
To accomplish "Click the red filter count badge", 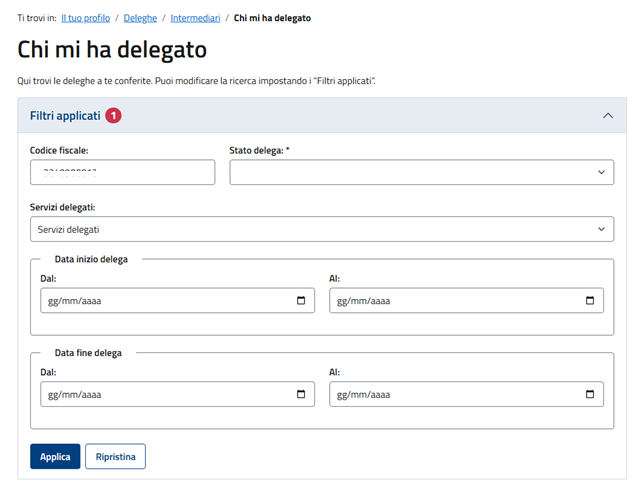I will tap(113, 116).
